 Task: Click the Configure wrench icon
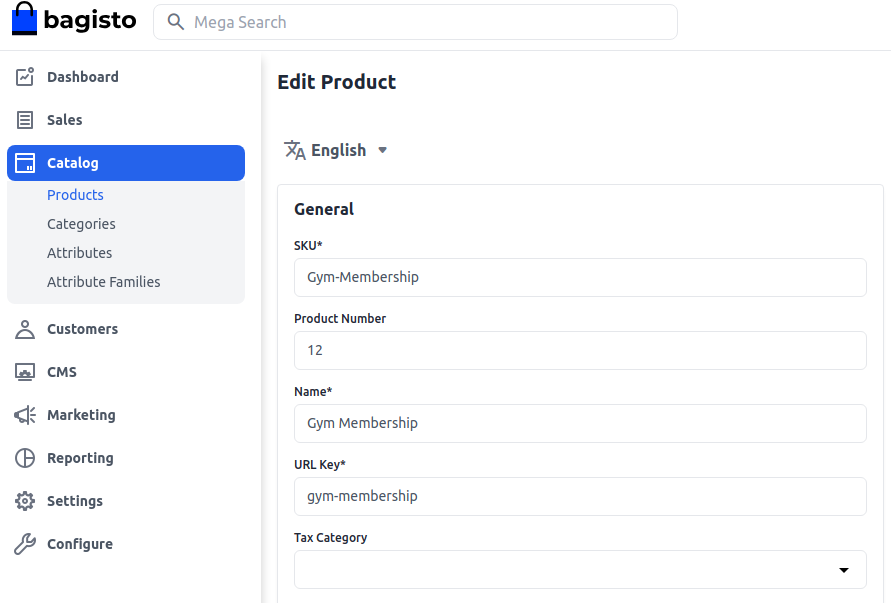24,543
